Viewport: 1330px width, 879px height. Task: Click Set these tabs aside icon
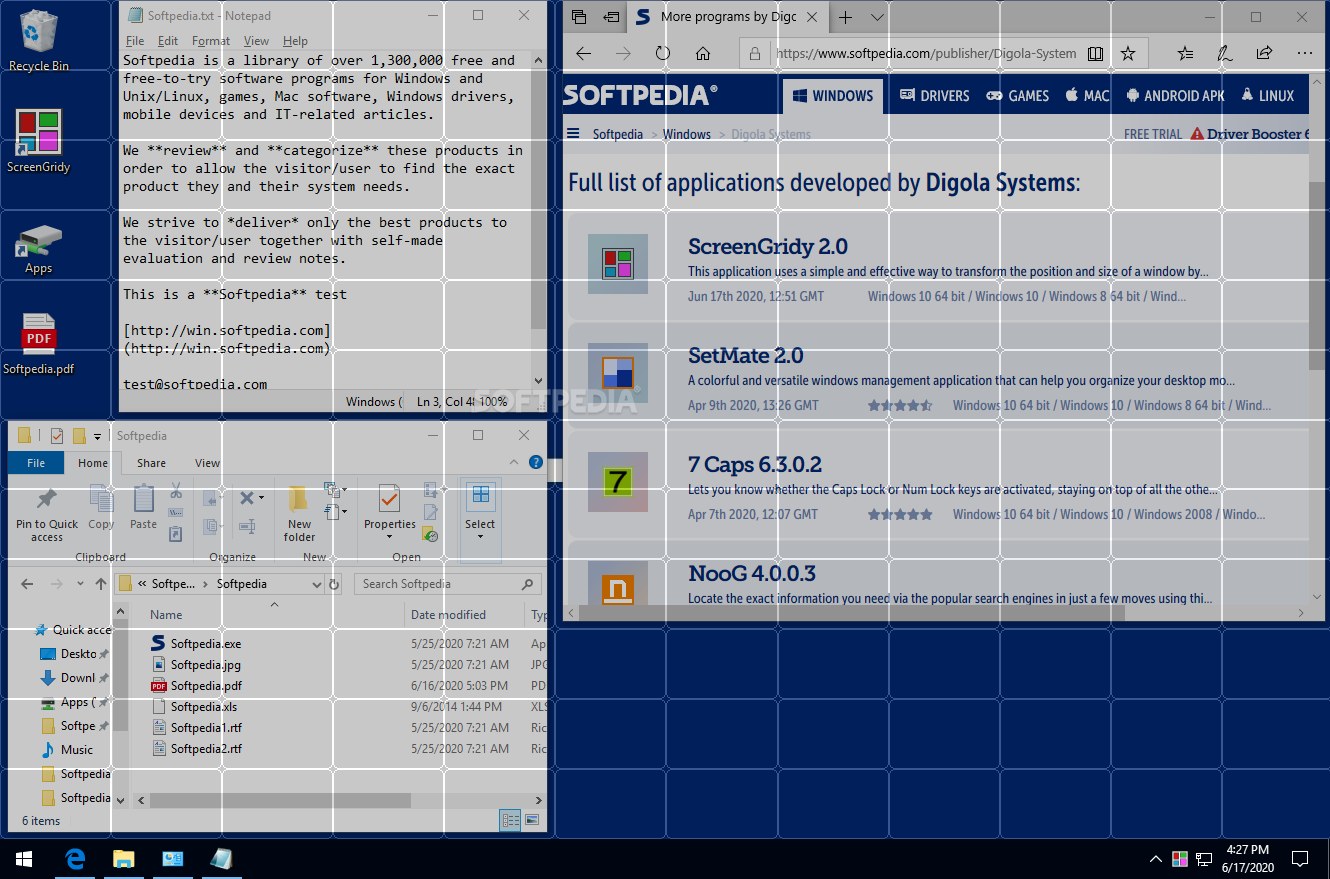click(611, 17)
